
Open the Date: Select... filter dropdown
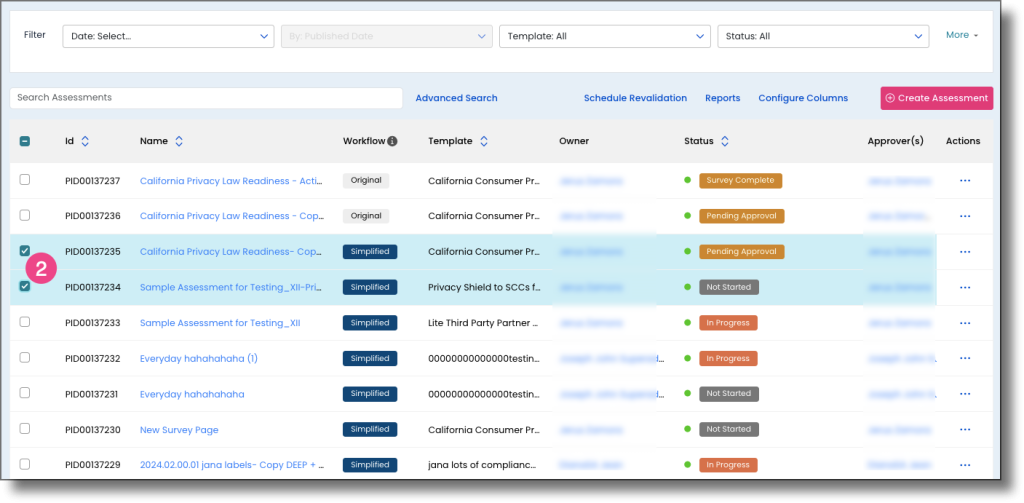pos(168,37)
